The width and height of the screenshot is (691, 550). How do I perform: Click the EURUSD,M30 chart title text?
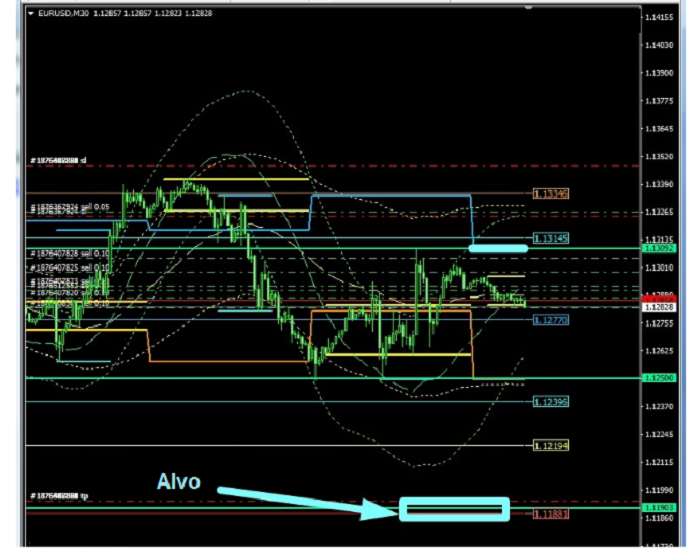pos(60,13)
